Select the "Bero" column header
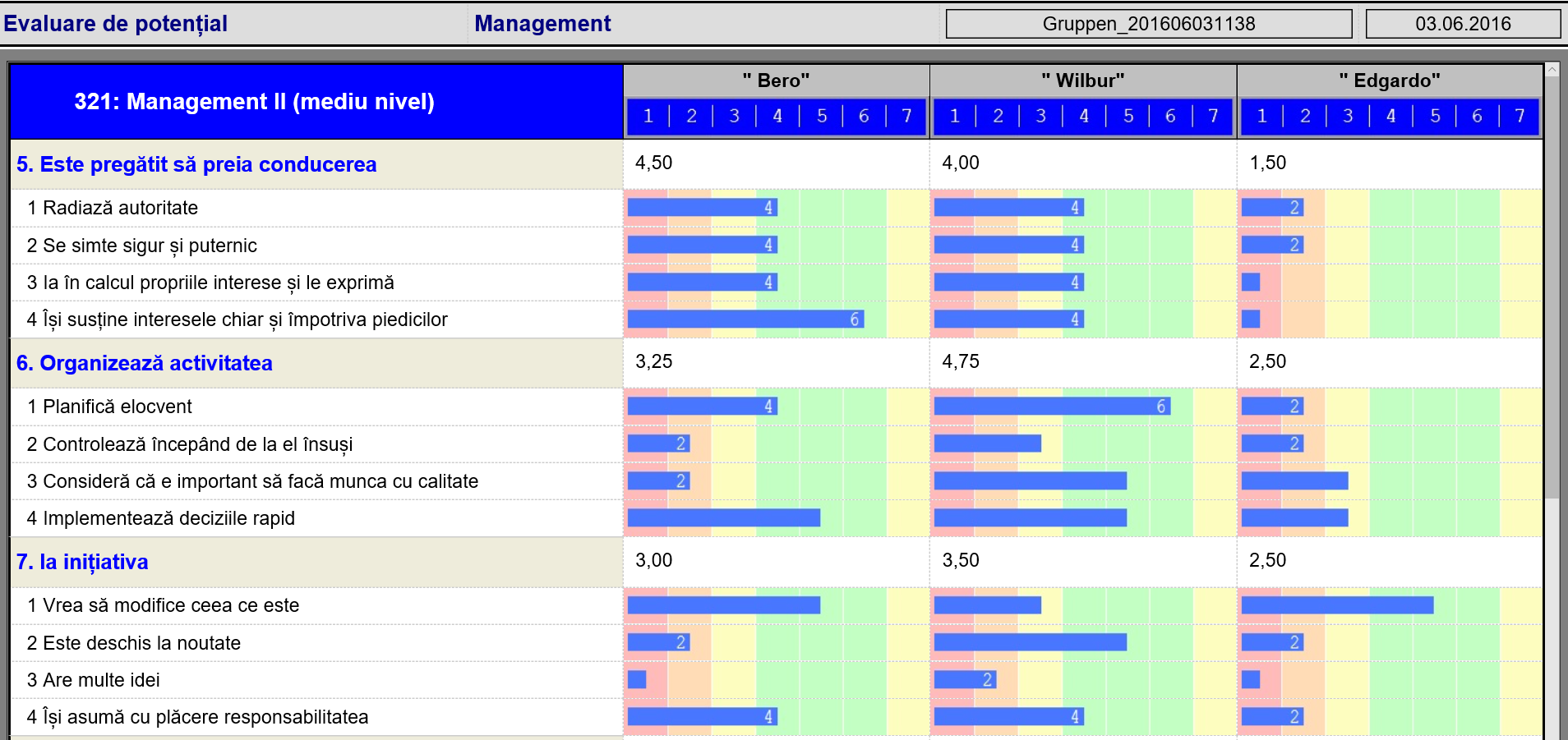 [x=776, y=80]
